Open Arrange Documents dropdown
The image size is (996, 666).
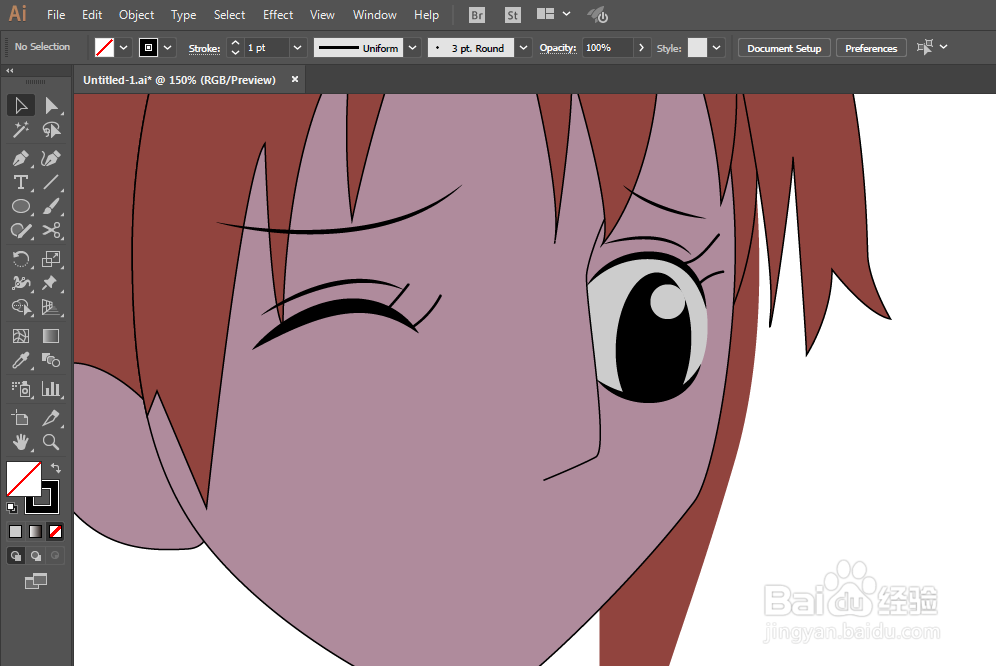553,14
